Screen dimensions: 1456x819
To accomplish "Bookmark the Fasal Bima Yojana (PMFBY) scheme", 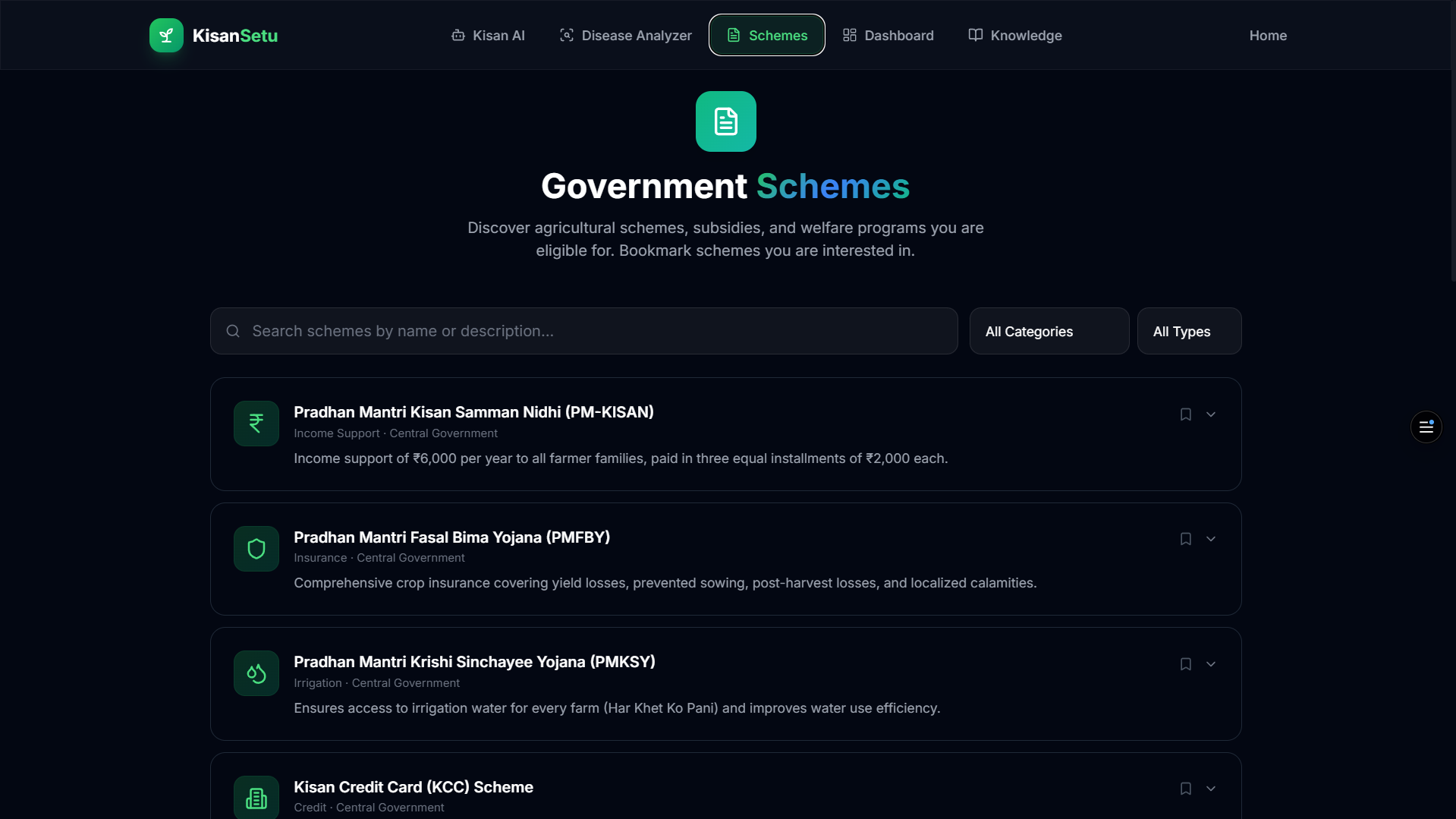I will pyautogui.click(x=1185, y=539).
